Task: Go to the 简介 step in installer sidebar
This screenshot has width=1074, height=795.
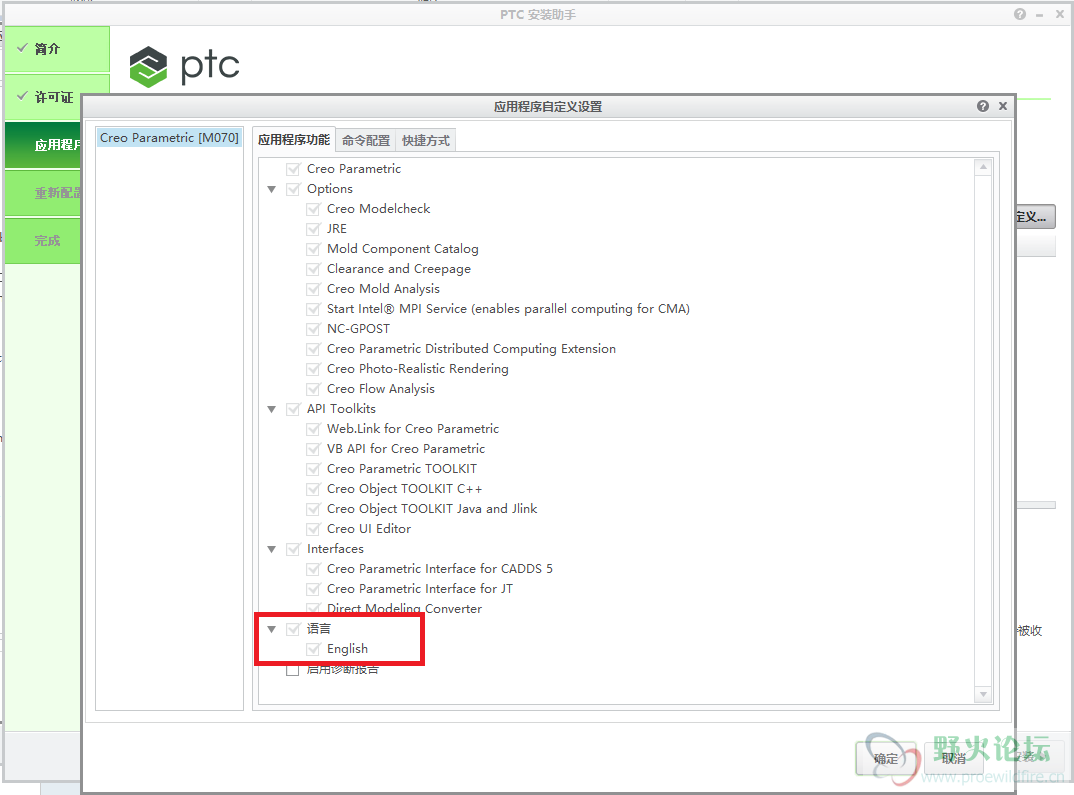Action: coord(57,49)
